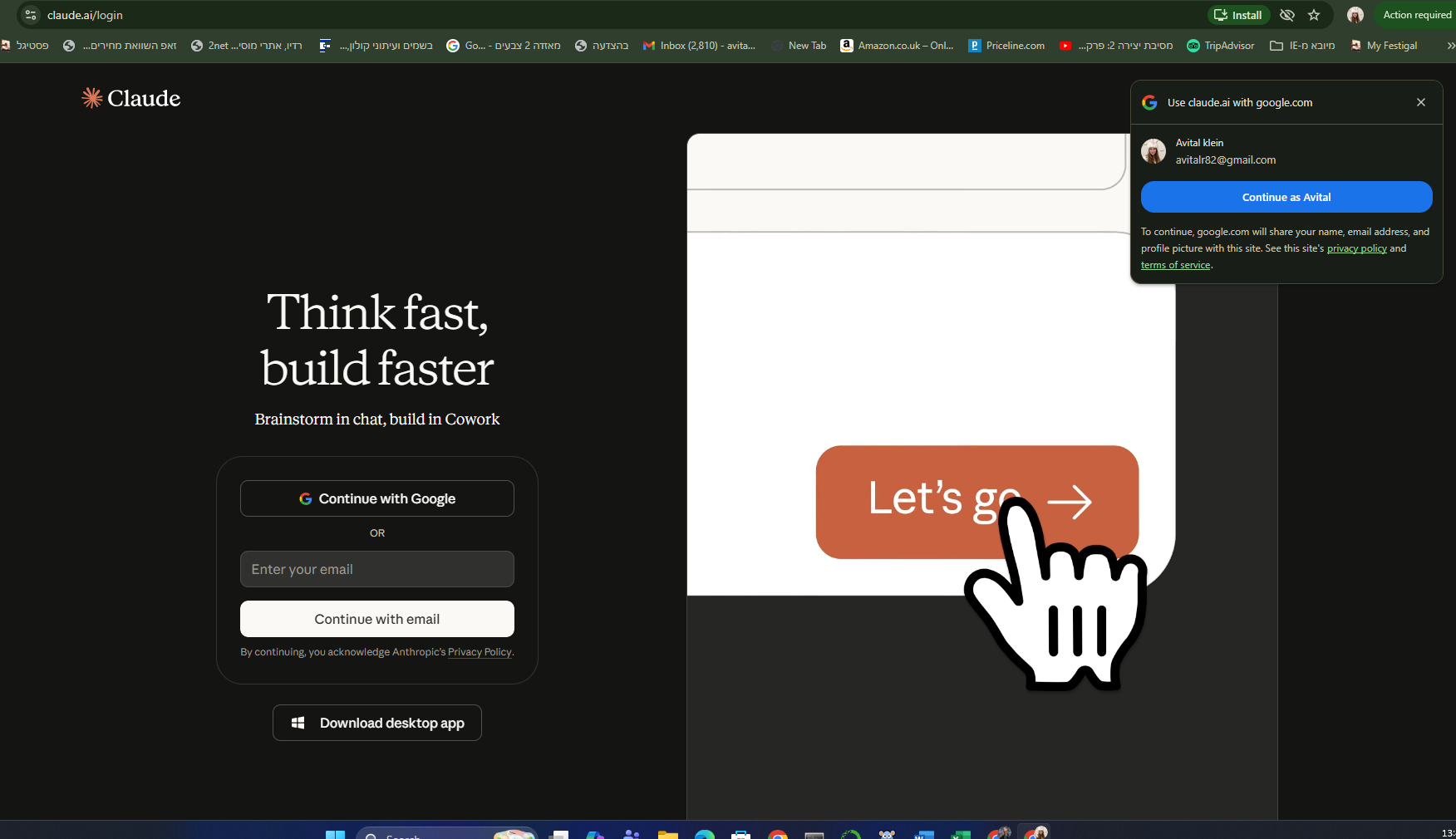Select the Avital klein account row
The width and height of the screenshot is (1456, 839).
1286,151
